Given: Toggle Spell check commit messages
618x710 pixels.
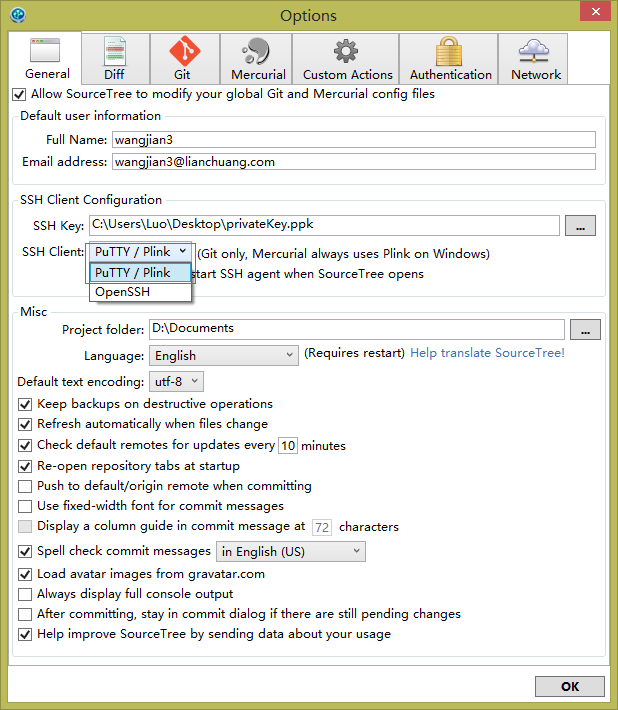Looking at the screenshot, I should (25, 552).
